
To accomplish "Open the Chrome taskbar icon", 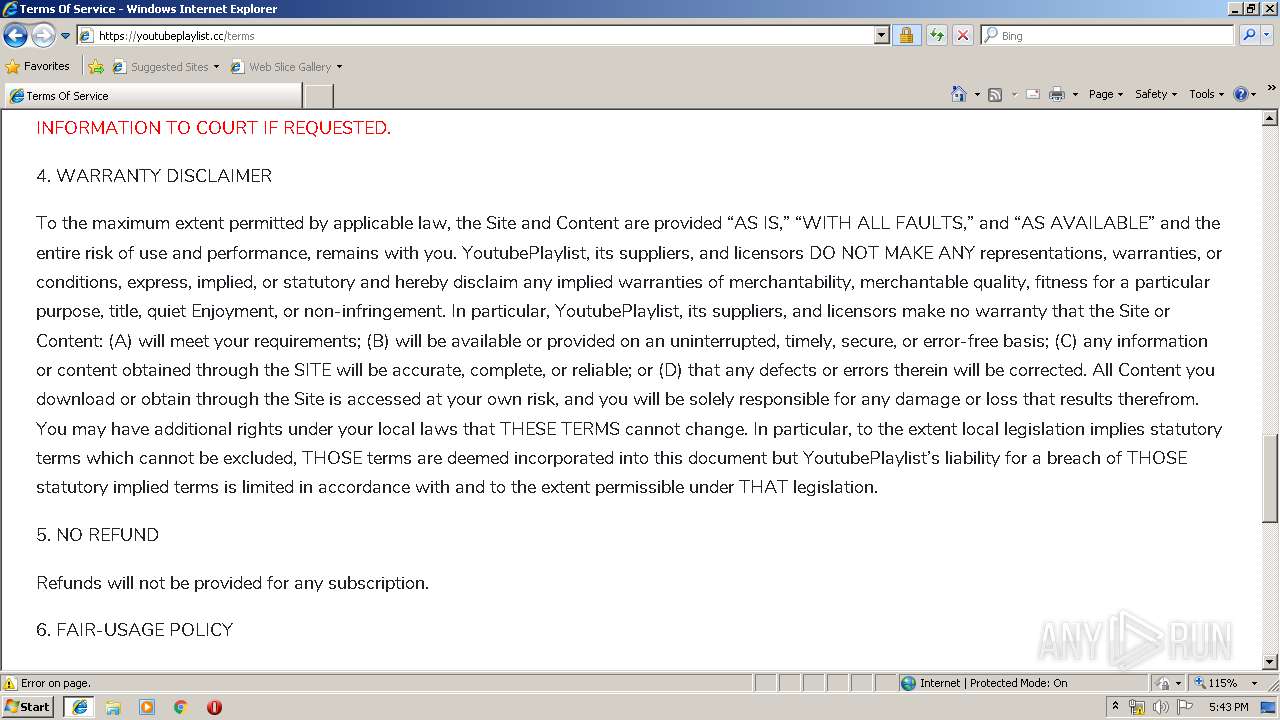I will [181, 707].
